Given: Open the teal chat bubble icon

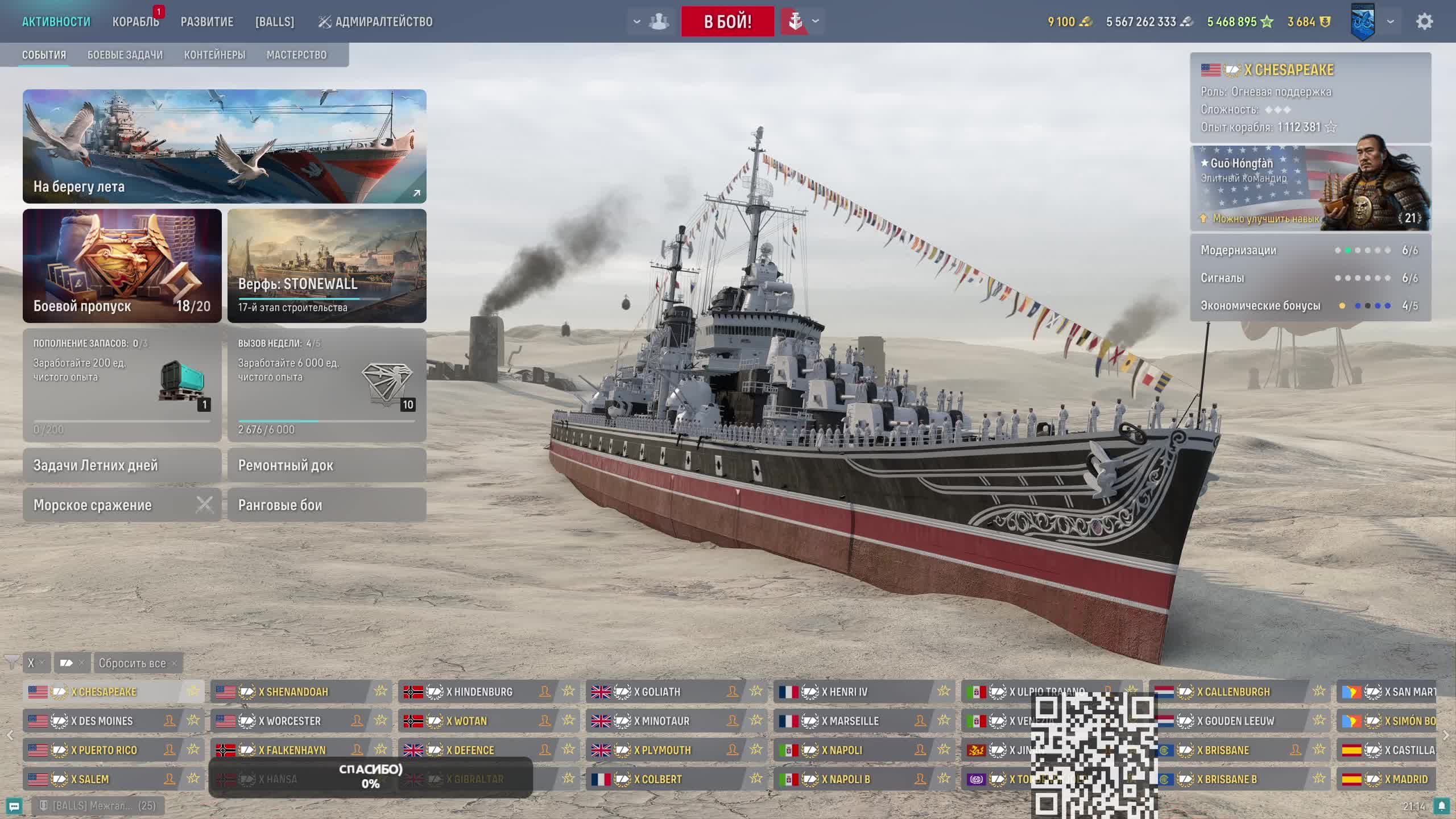Looking at the screenshot, I should click(14, 806).
